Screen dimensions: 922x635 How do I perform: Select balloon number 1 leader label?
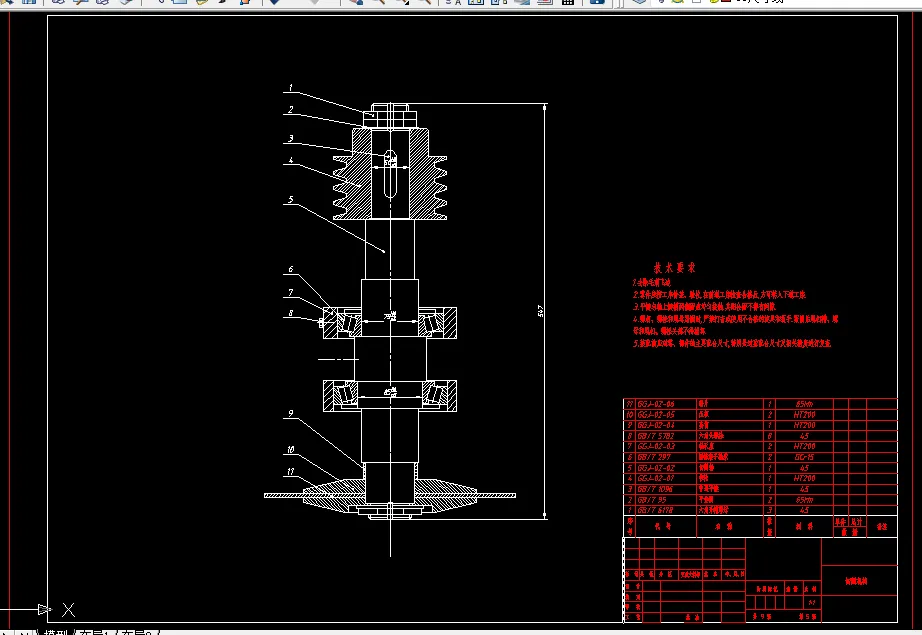290,88
